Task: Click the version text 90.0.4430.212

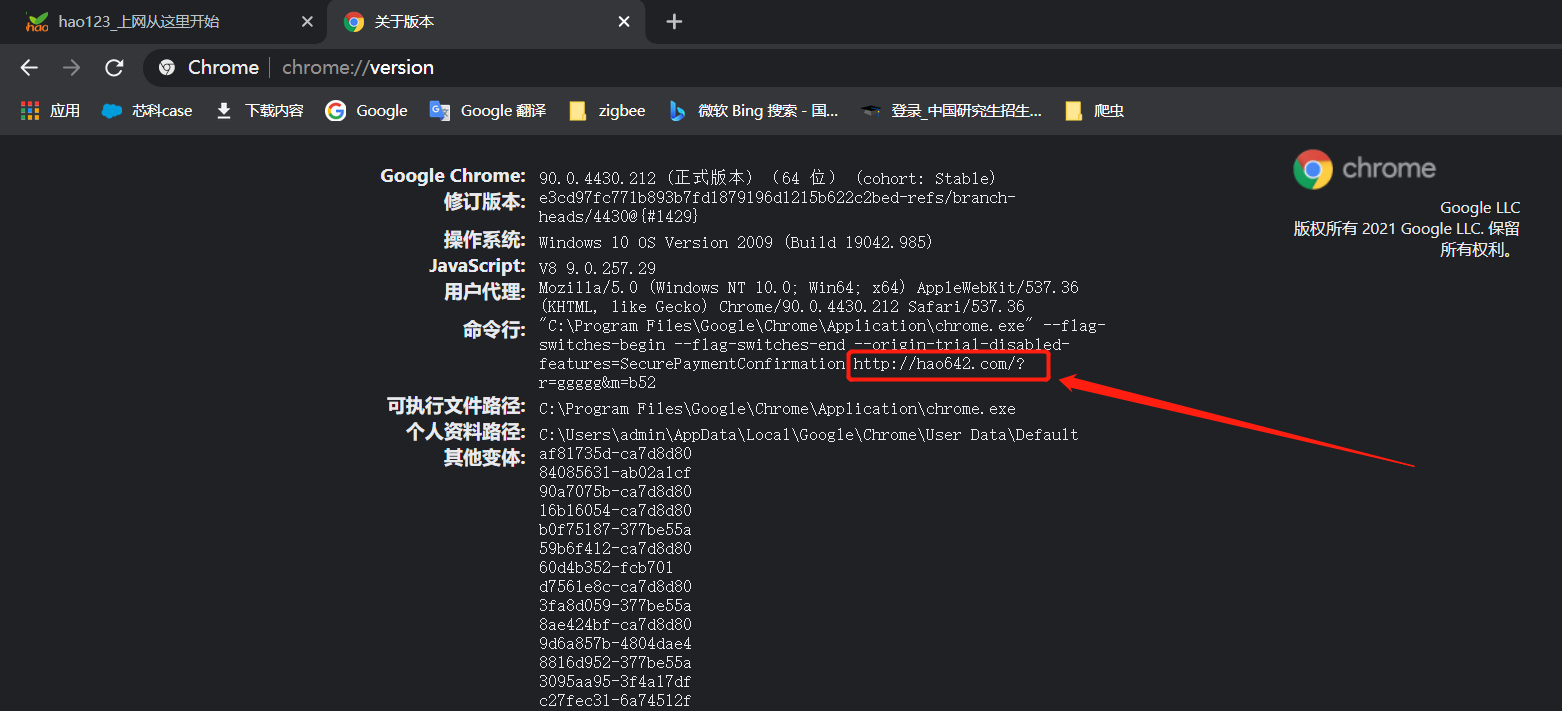Action: [596, 178]
